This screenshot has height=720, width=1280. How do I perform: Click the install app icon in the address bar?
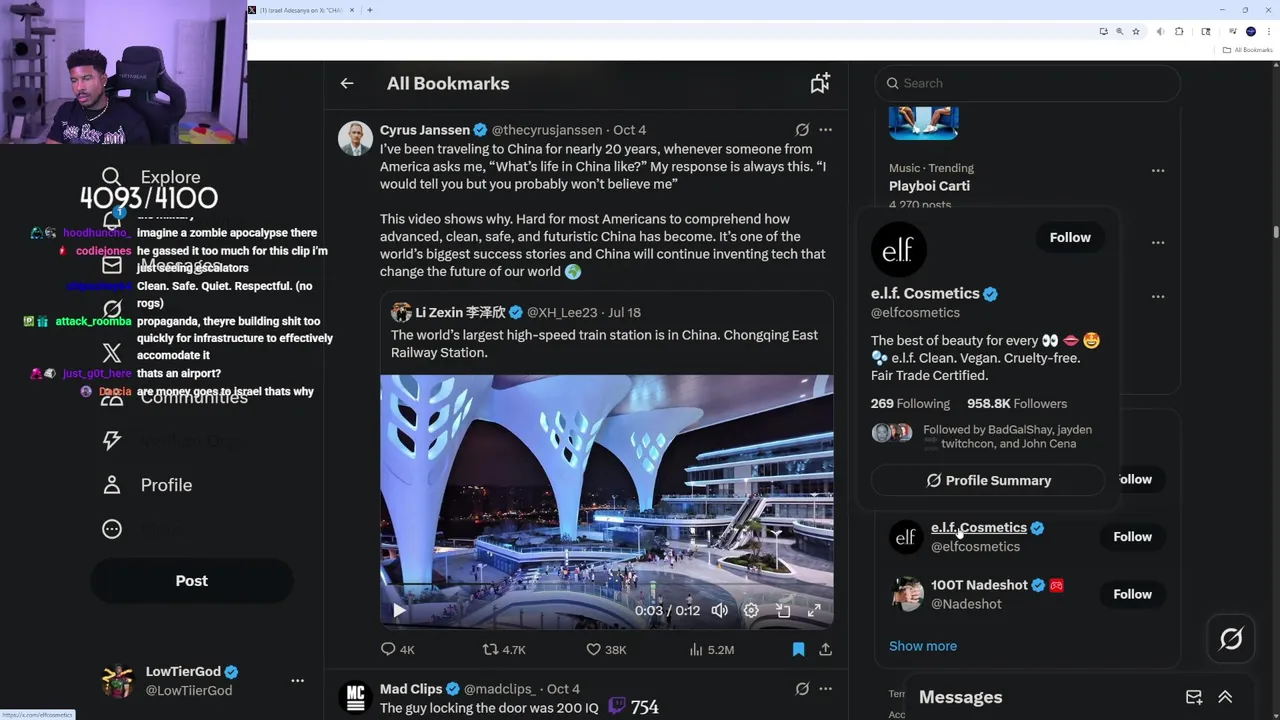click(1103, 32)
